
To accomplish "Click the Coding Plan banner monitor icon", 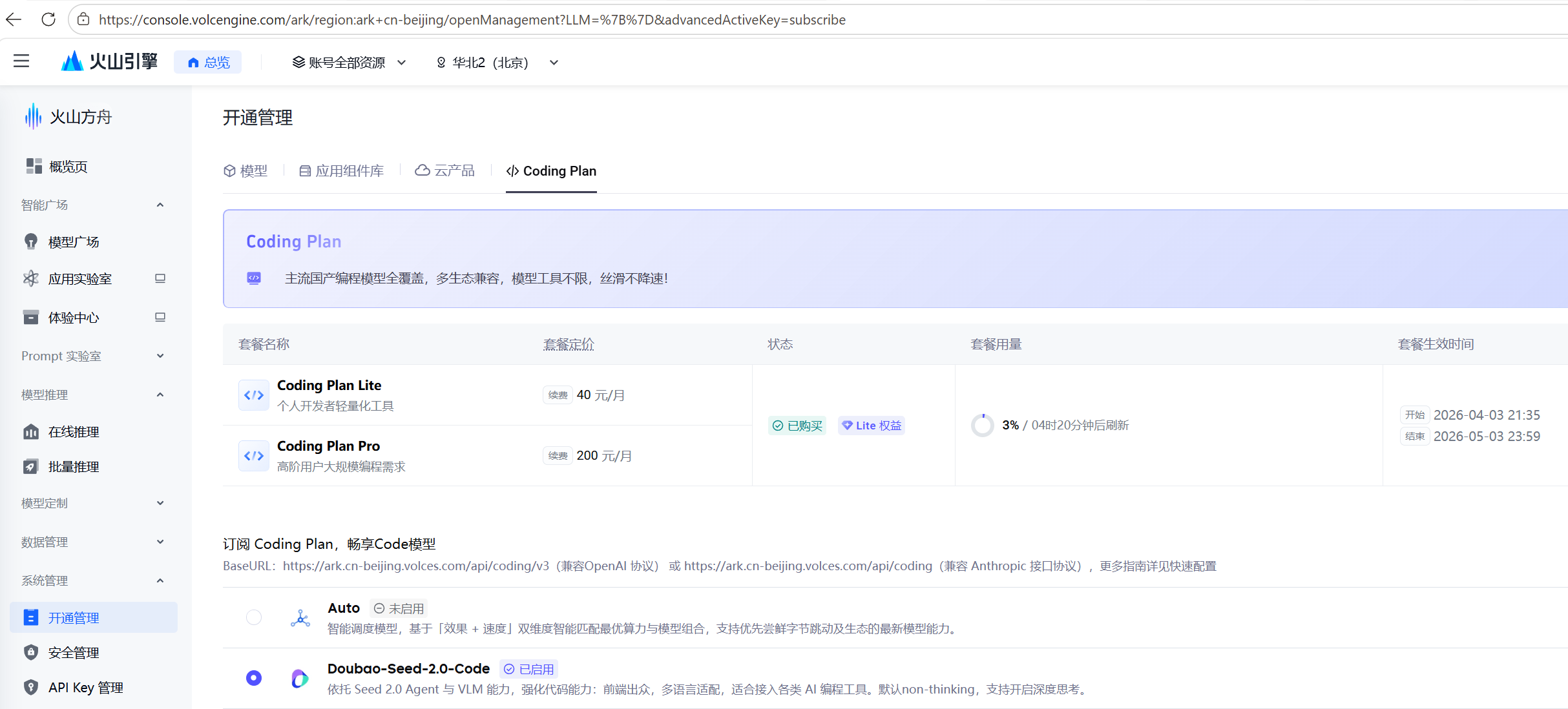I will pyautogui.click(x=254, y=278).
